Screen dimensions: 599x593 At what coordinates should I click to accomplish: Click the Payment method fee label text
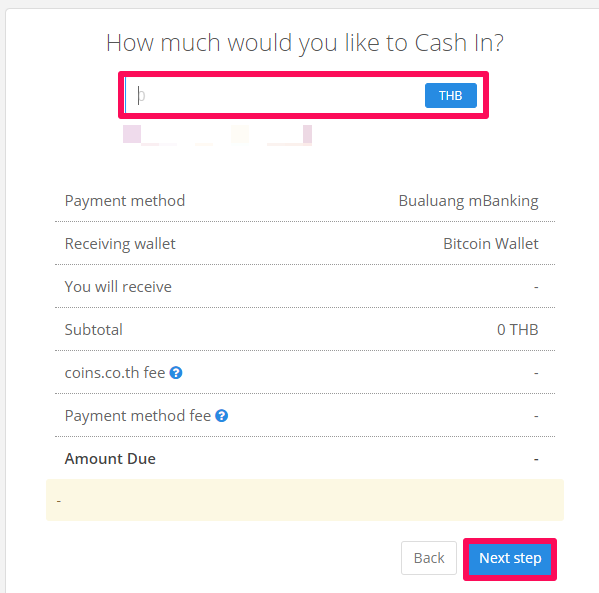[138, 416]
